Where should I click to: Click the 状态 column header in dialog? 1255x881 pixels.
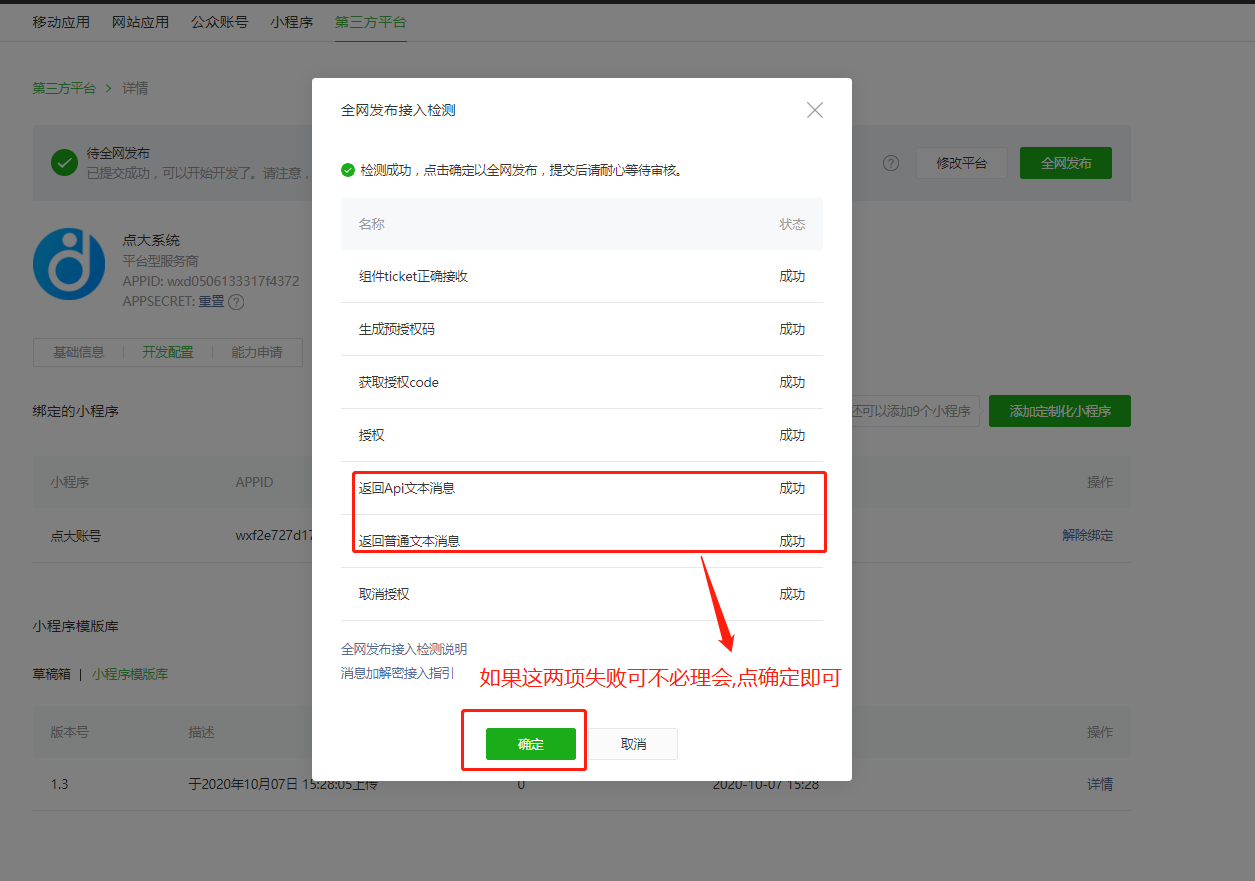pos(792,224)
